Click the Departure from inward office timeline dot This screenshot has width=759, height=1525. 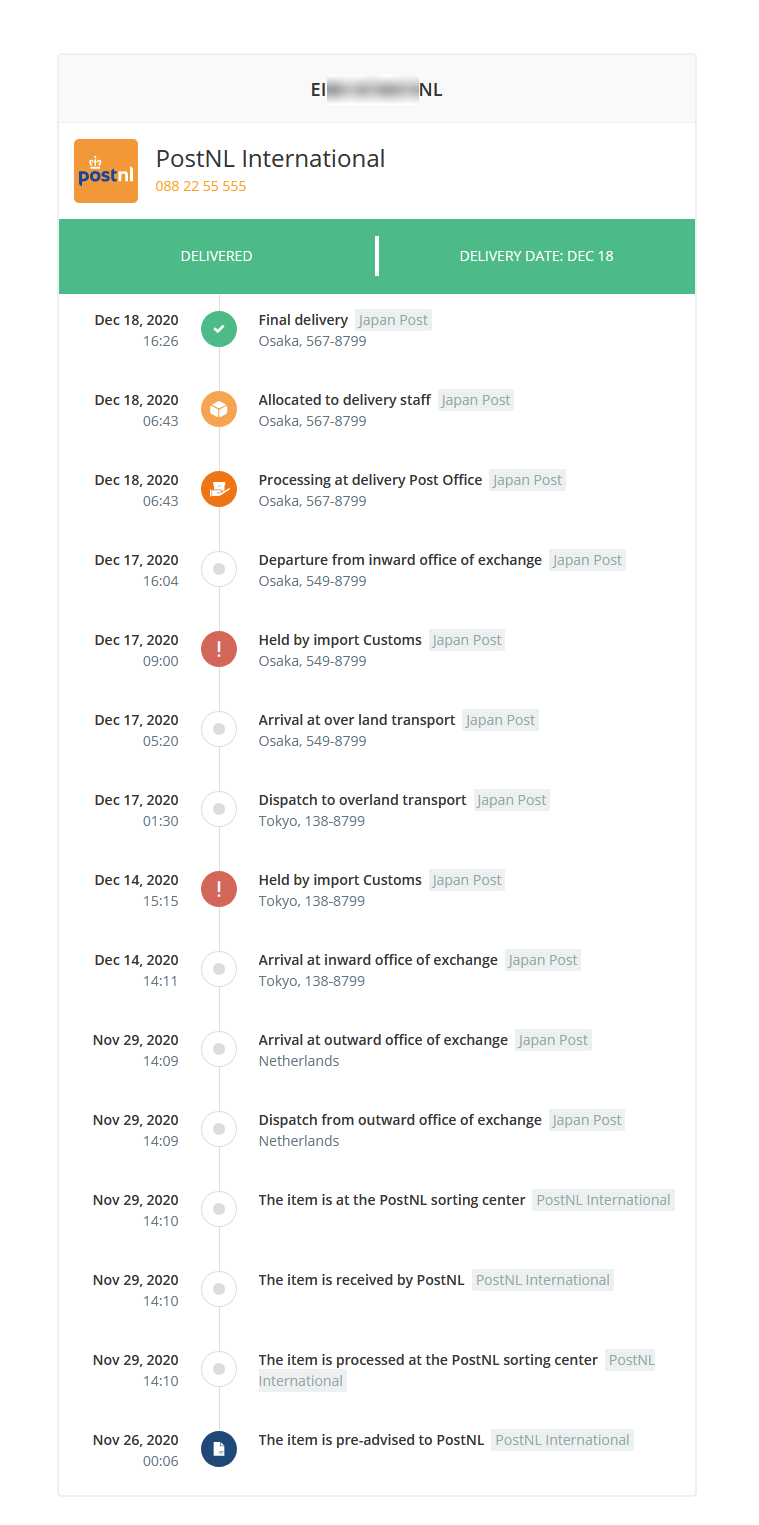pos(219,569)
